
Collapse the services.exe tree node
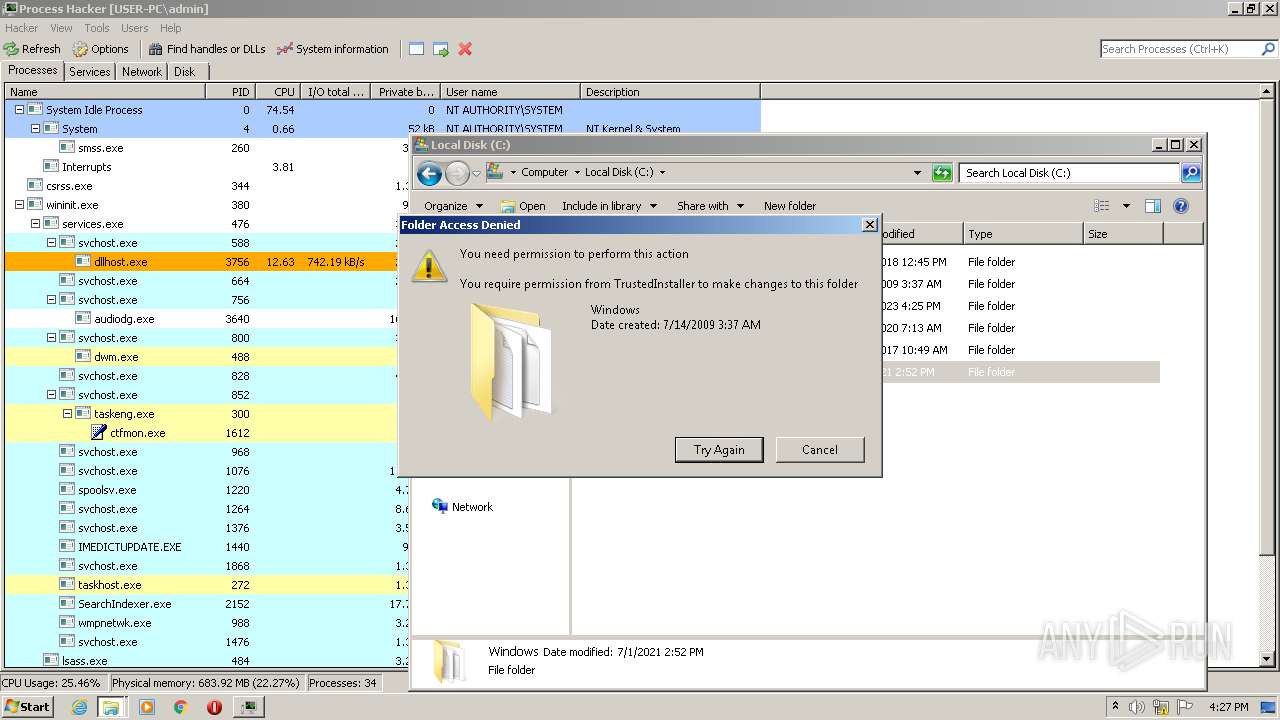click(35, 224)
